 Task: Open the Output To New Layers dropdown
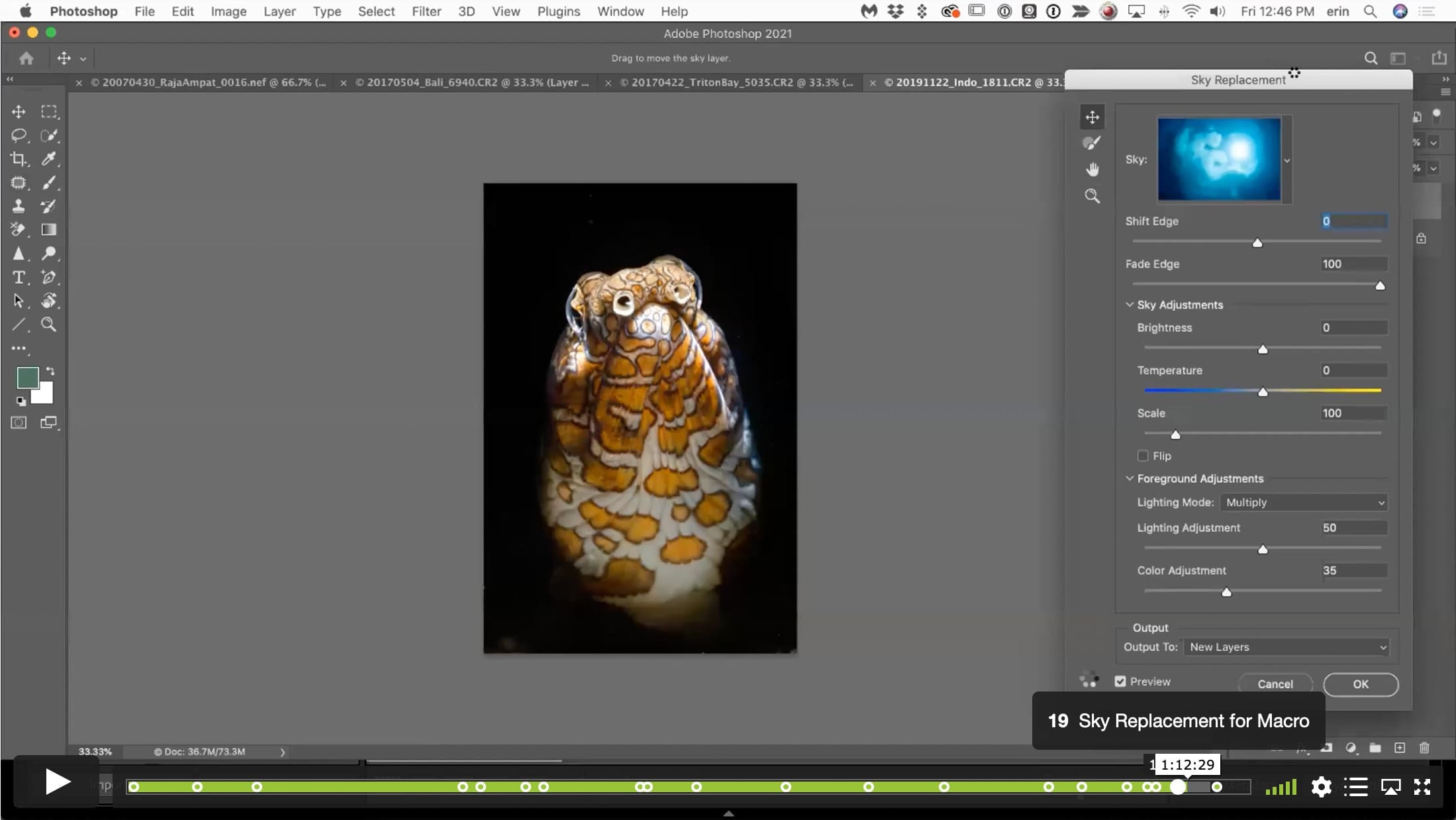(1286, 647)
